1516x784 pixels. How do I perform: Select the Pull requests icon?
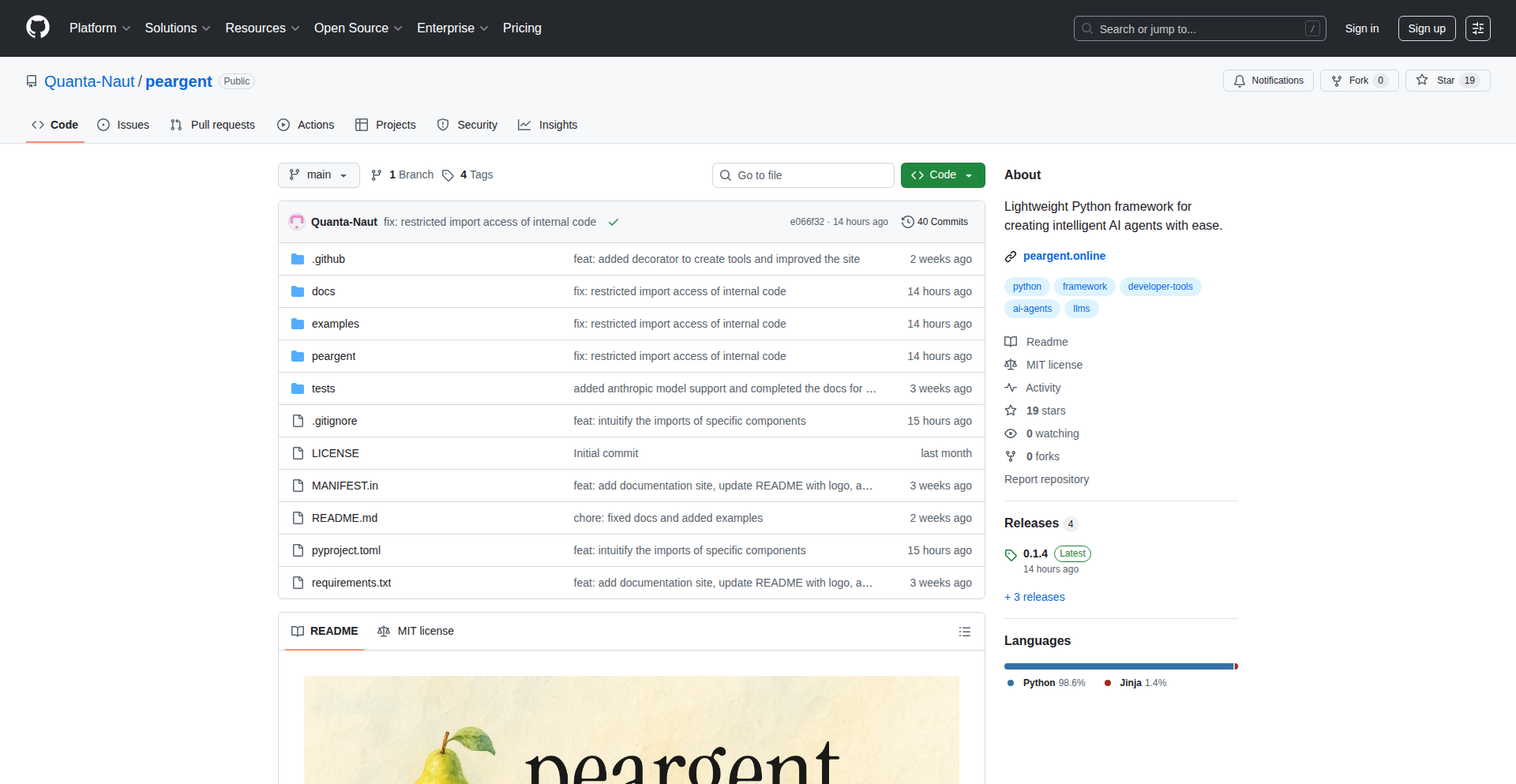coord(176,125)
